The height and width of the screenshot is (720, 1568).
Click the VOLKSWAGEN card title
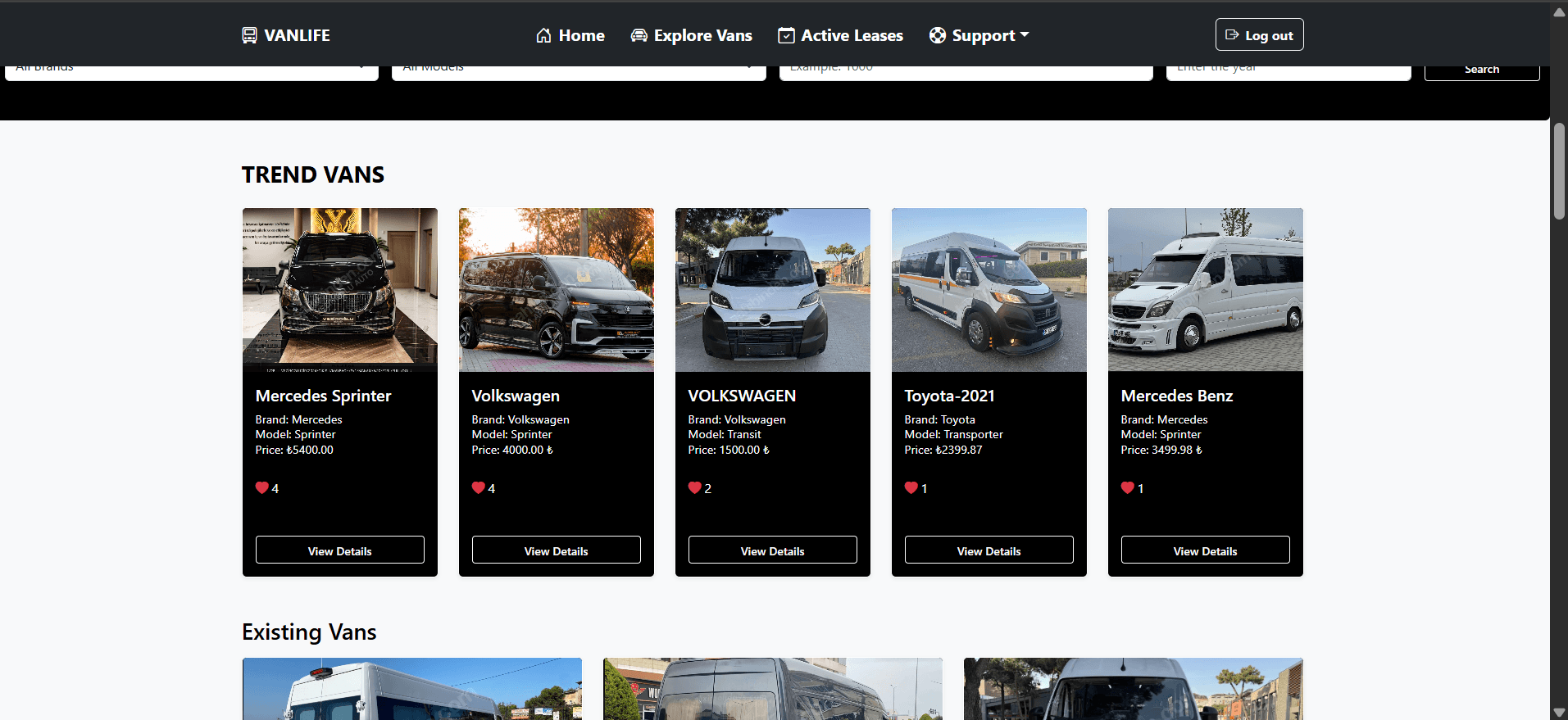(x=742, y=396)
